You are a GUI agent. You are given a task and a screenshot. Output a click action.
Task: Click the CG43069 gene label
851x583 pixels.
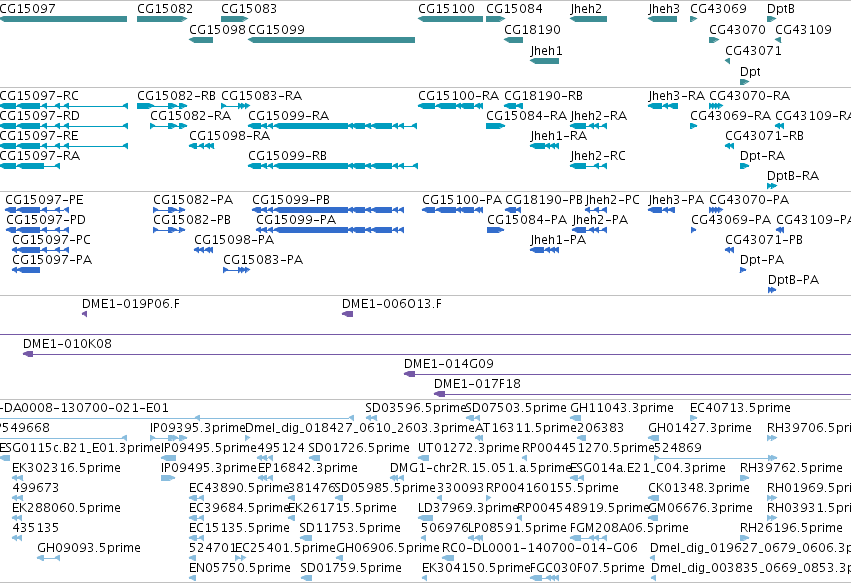pos(718,9)
